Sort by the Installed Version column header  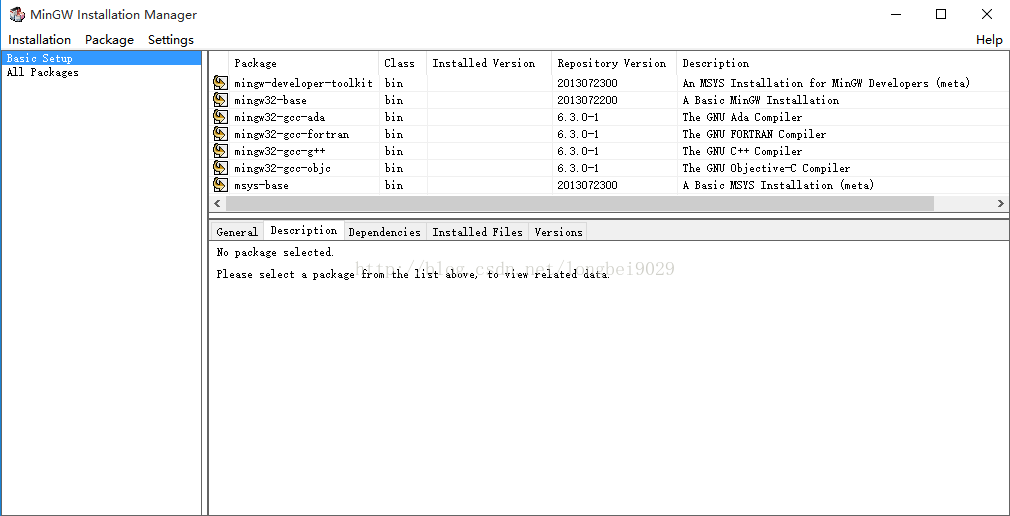[489, 63]
